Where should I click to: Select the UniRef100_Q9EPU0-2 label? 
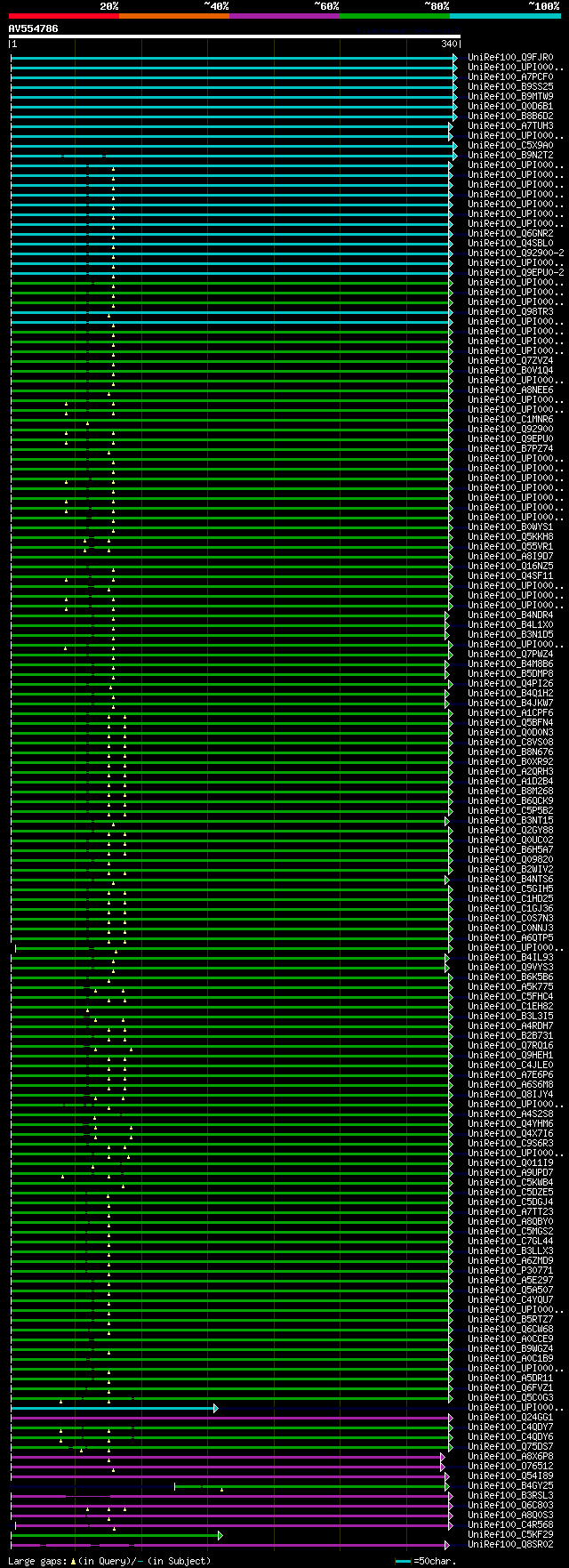[x=516, y=273]
